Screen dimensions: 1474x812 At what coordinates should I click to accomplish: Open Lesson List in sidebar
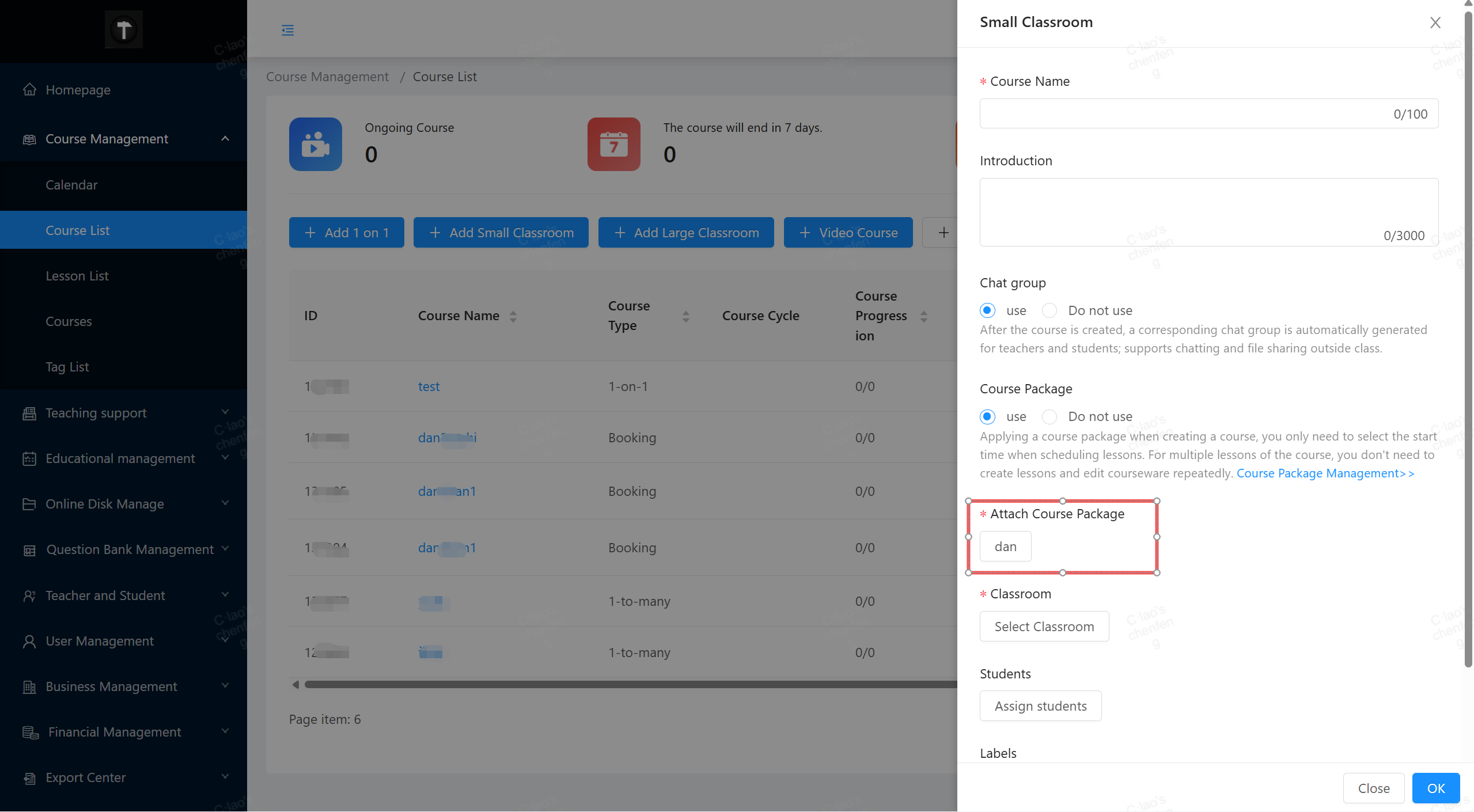[77, 276]
